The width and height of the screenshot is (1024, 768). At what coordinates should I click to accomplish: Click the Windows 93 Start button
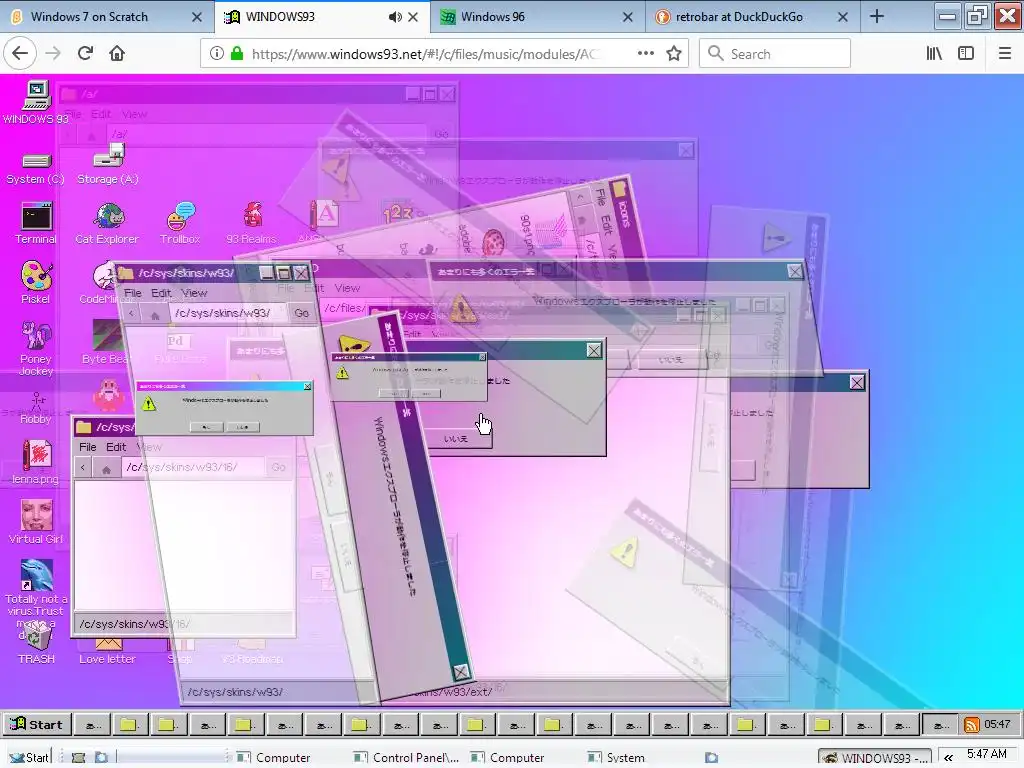click(x=37, y=724)
